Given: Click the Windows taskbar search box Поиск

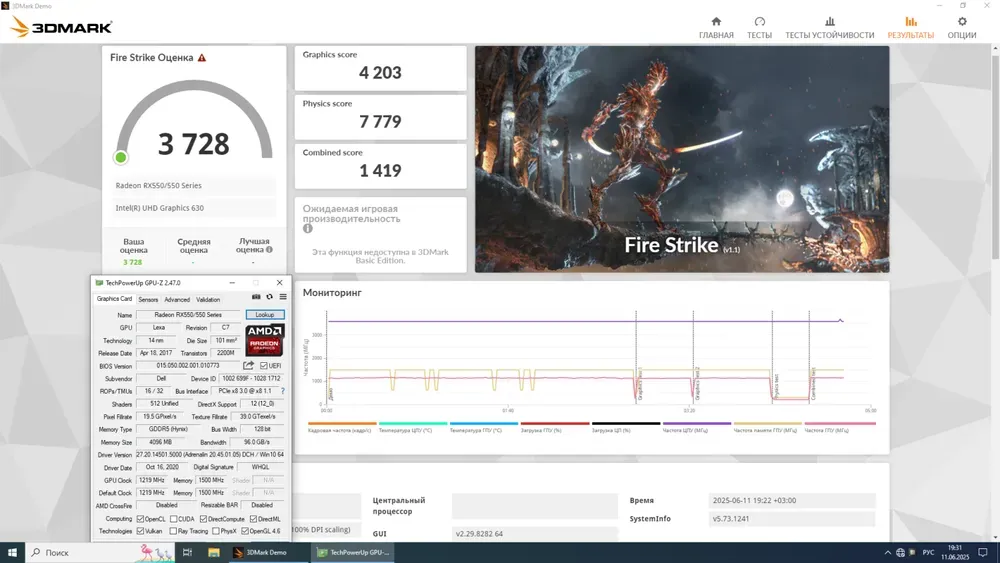Looking at the screenshot, I should tap(58, 552).
